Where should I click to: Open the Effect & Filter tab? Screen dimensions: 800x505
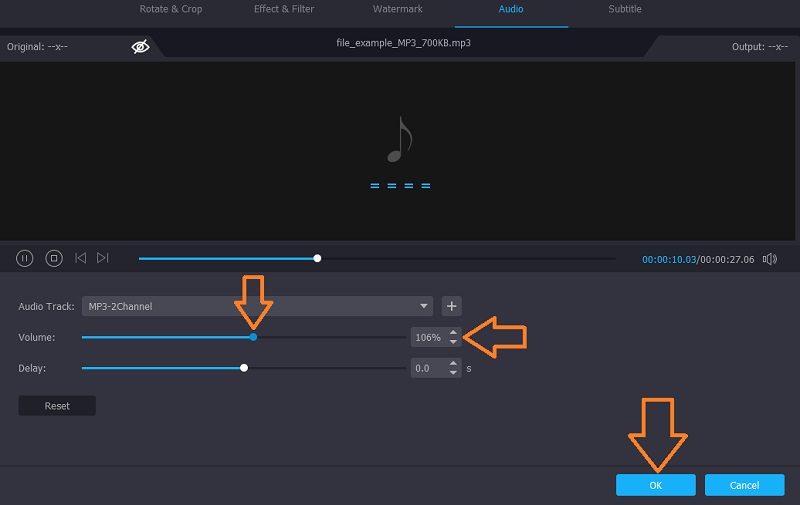283,9
